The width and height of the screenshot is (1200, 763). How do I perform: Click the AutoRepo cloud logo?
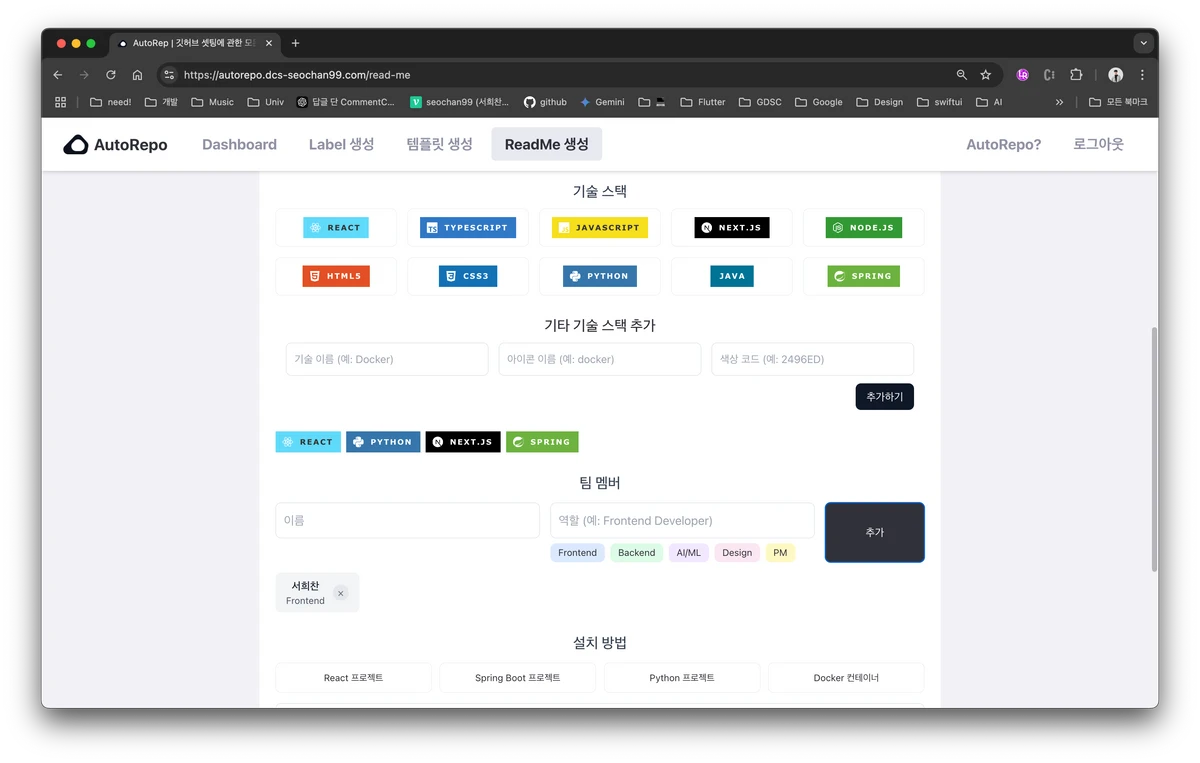(76, 145)
